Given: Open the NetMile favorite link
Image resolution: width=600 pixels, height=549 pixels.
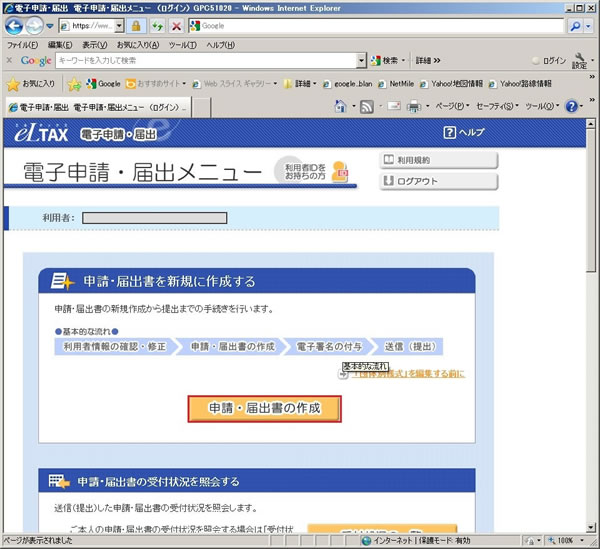Looking at the screenshot, I should (396, 84).
